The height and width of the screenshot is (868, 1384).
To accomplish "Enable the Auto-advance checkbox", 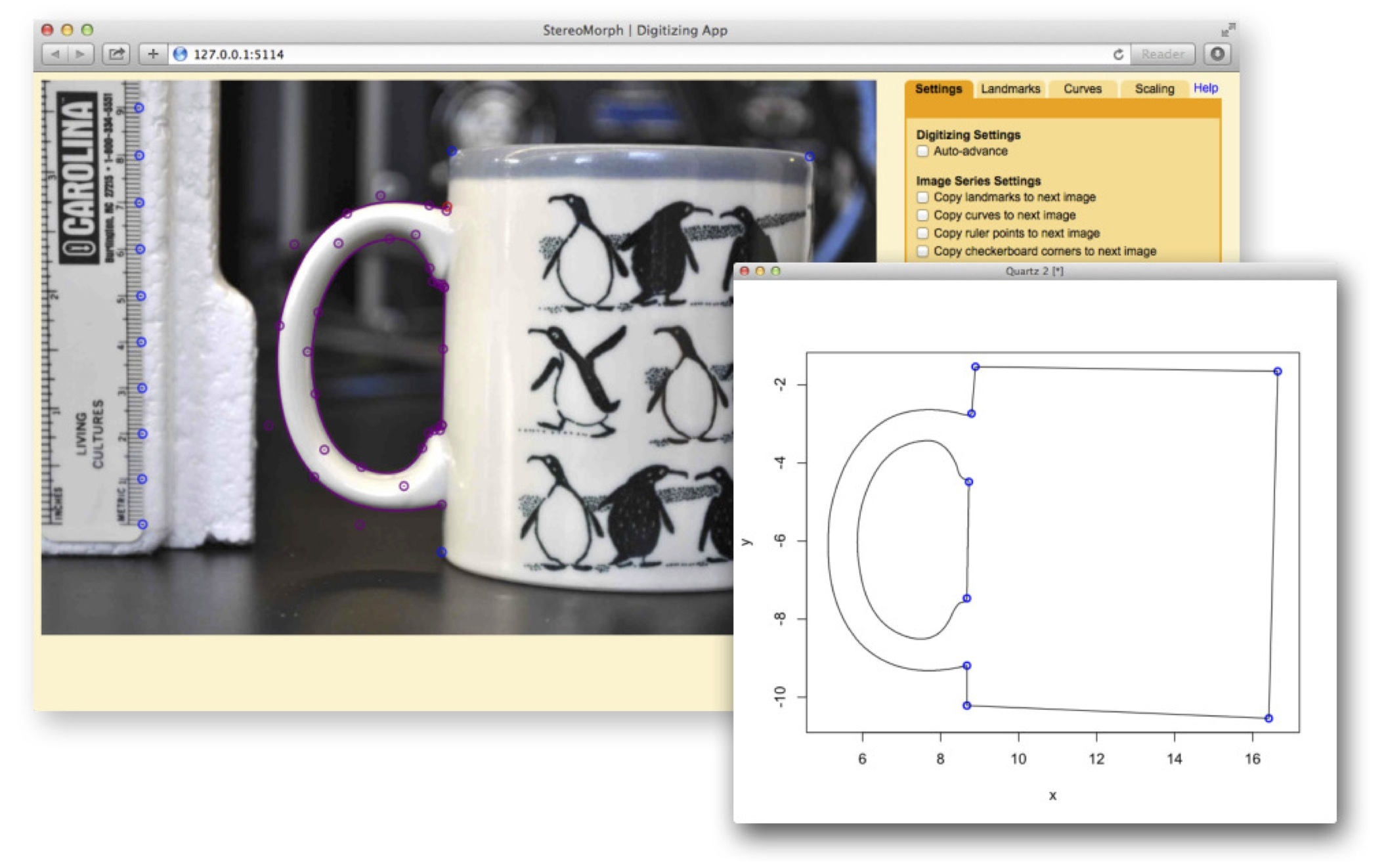I will pos(922,152).
